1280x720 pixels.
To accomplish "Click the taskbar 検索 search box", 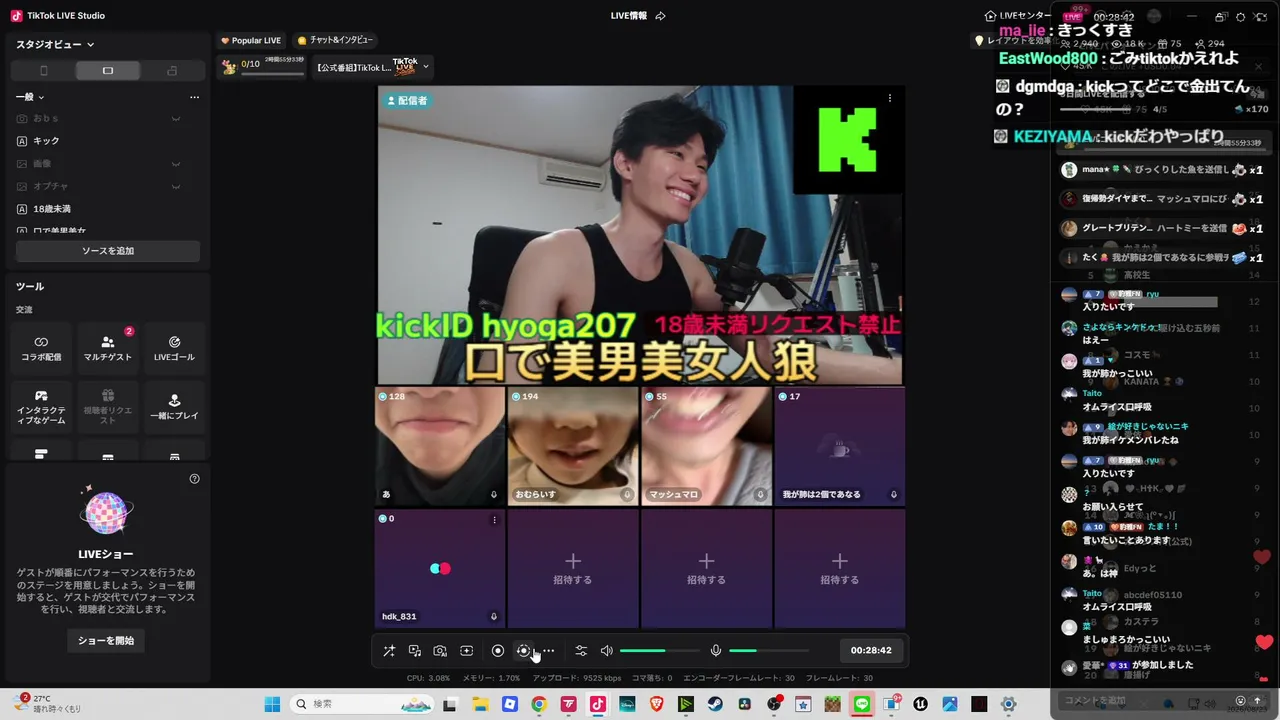I will pyautogui.click(x=363, y=704).
